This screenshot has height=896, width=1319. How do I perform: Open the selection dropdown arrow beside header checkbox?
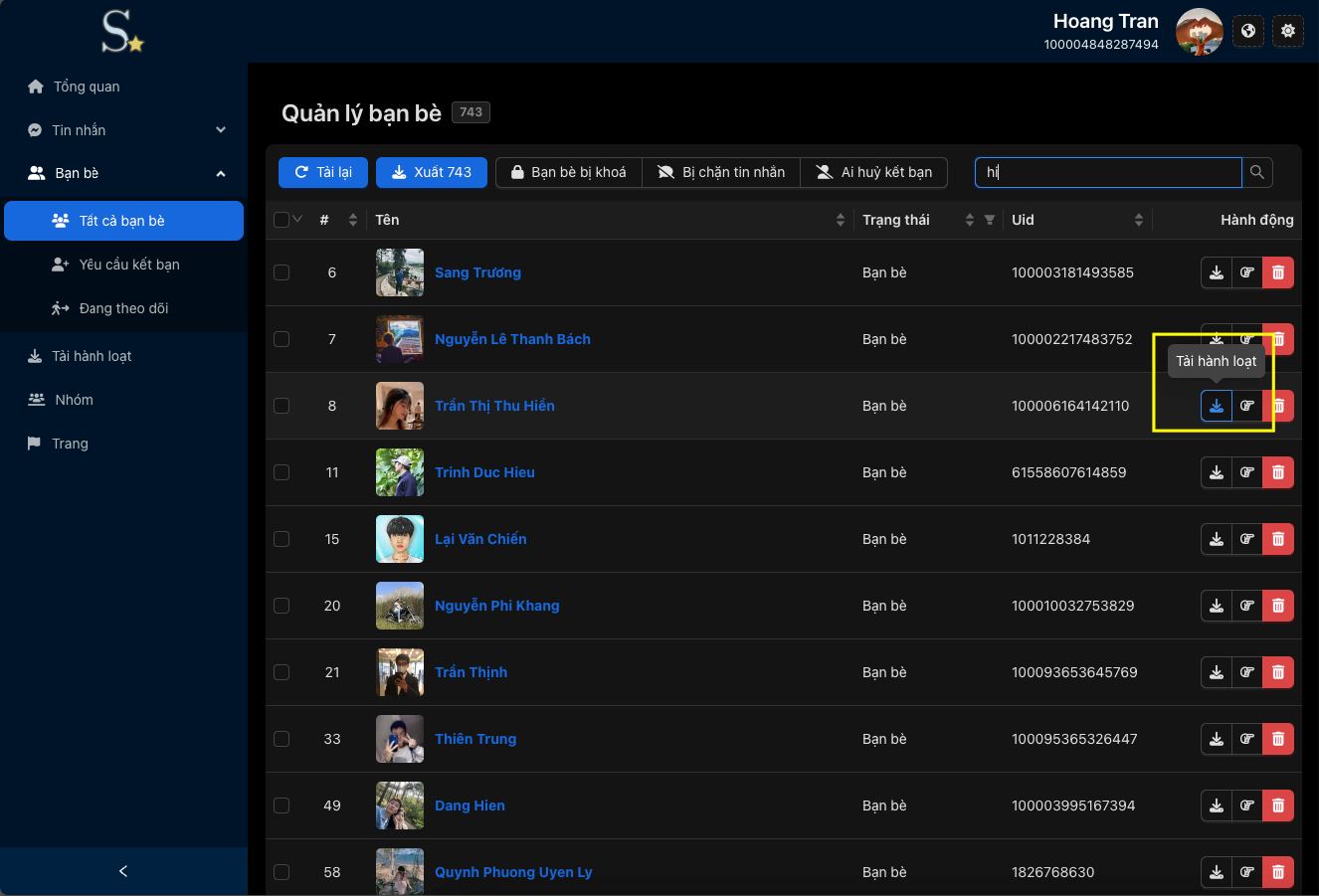297,220
